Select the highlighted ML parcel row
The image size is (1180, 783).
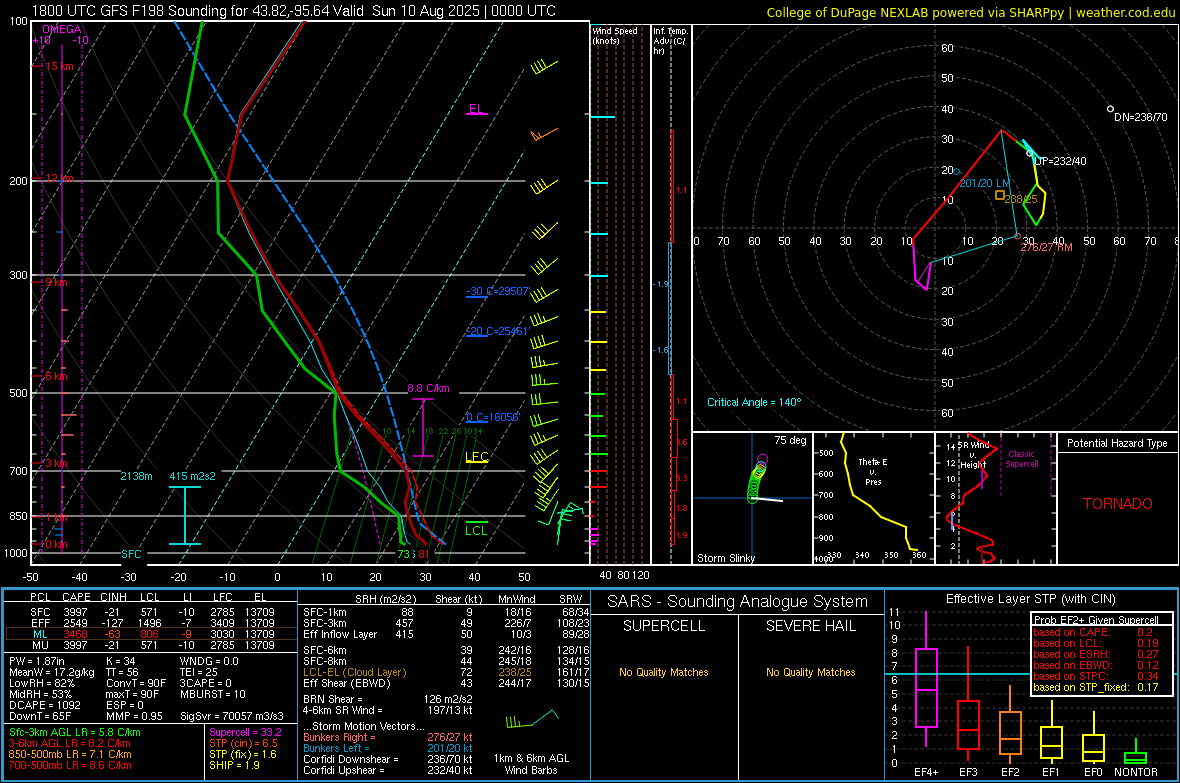coord(151,634)
